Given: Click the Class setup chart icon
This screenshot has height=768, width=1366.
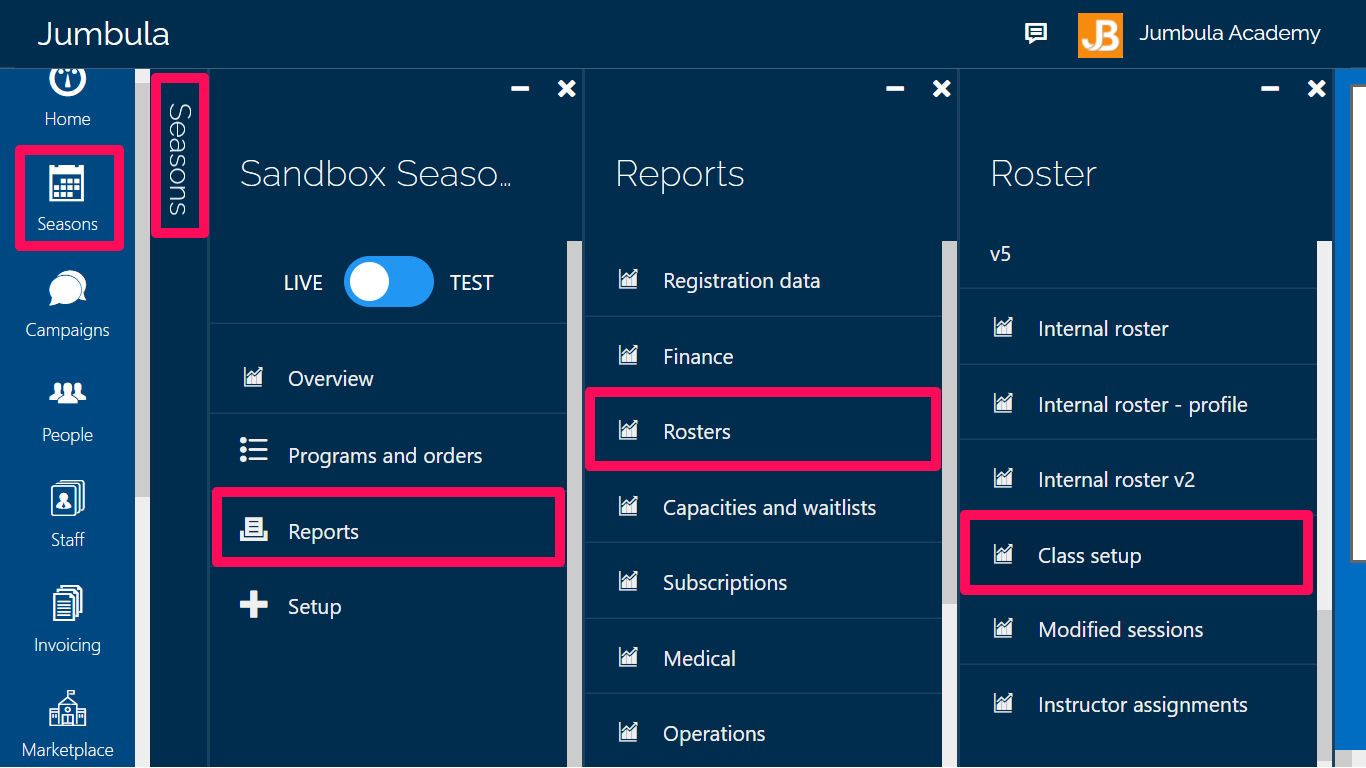Looking at the screenshot, I should coord(1003,553).
